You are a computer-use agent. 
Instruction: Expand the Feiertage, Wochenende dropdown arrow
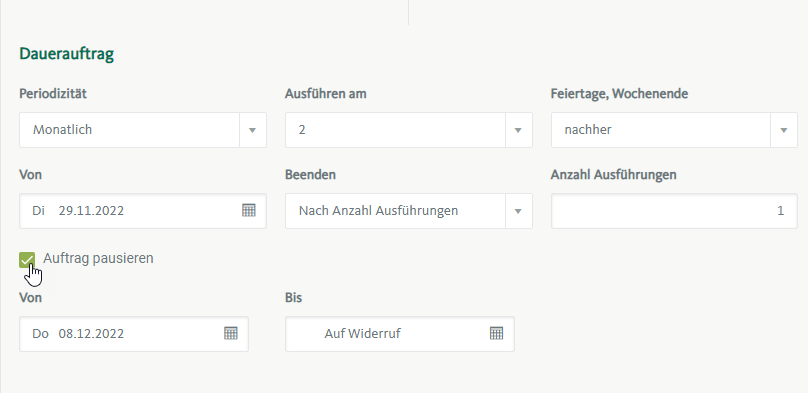[x=784, y=130]
